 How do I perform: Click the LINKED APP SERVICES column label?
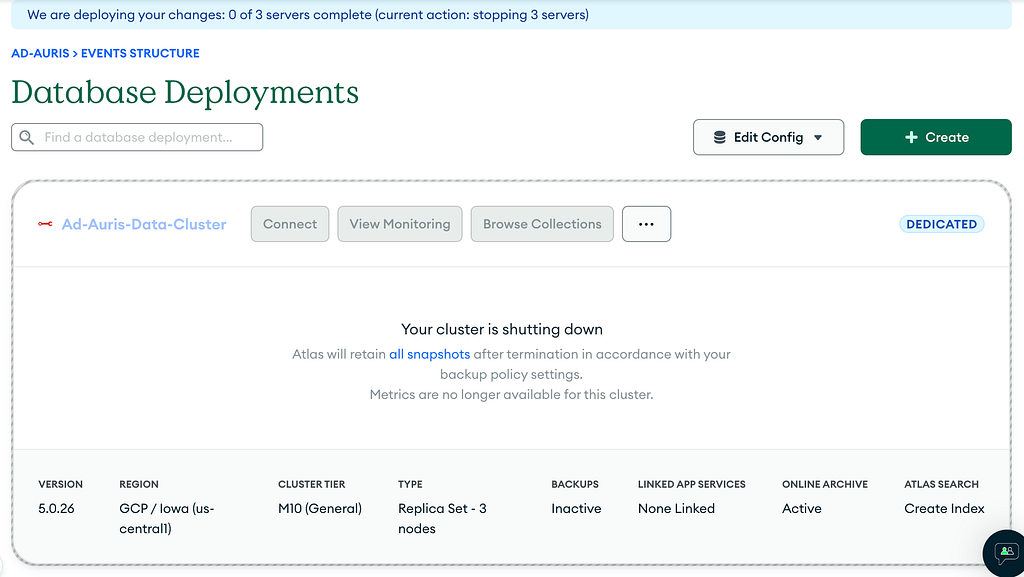click(x=692, y=484)
